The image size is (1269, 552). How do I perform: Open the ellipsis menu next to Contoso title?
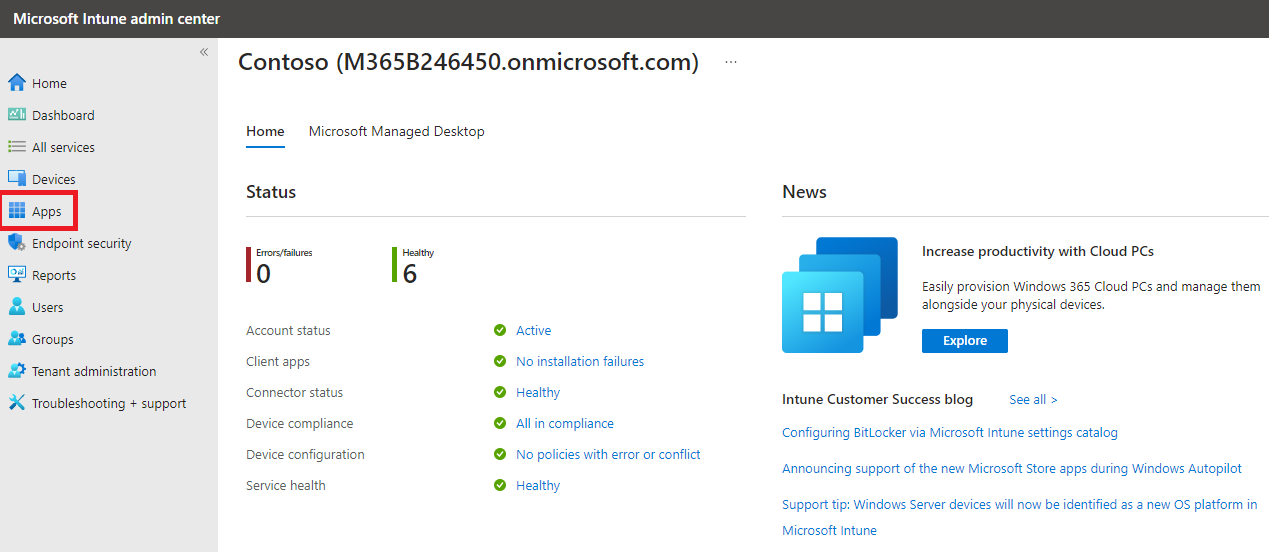coord(731,62)
